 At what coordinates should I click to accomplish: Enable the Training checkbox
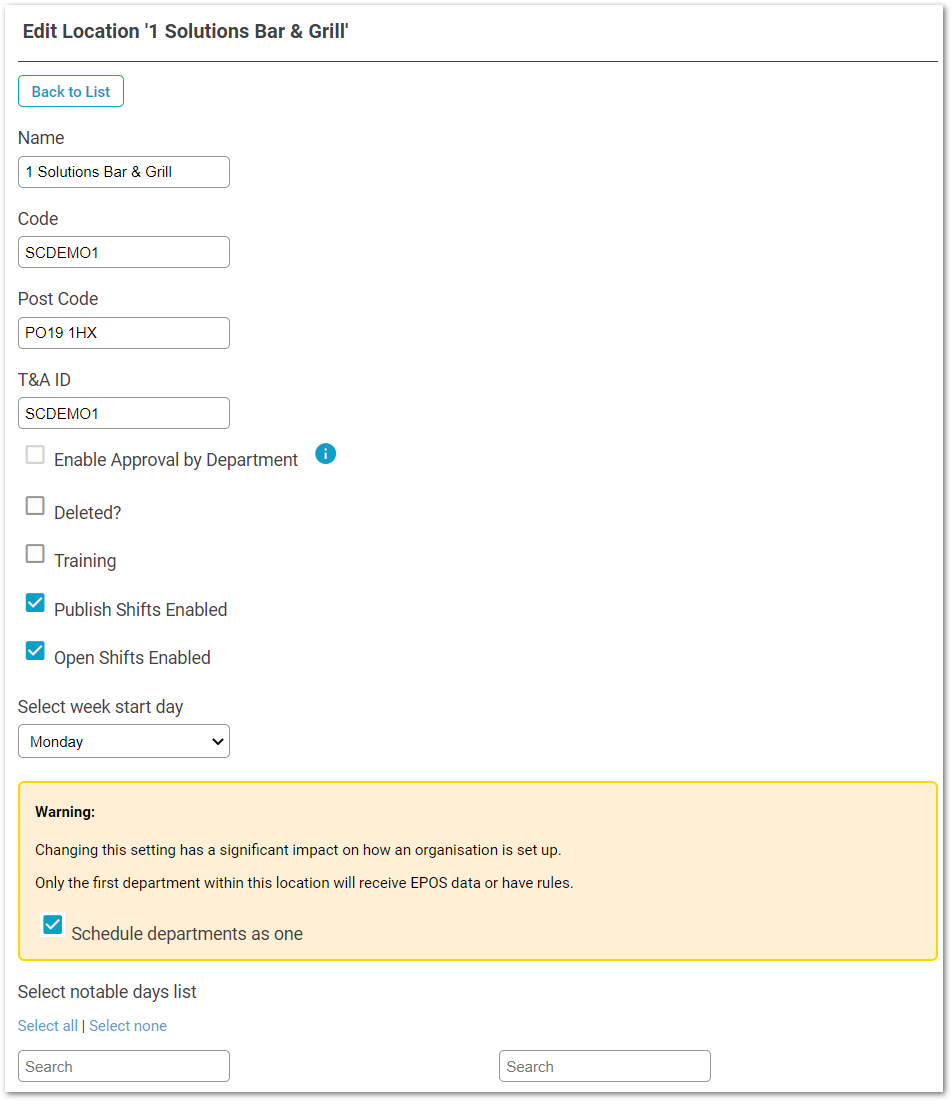point(35,553)
